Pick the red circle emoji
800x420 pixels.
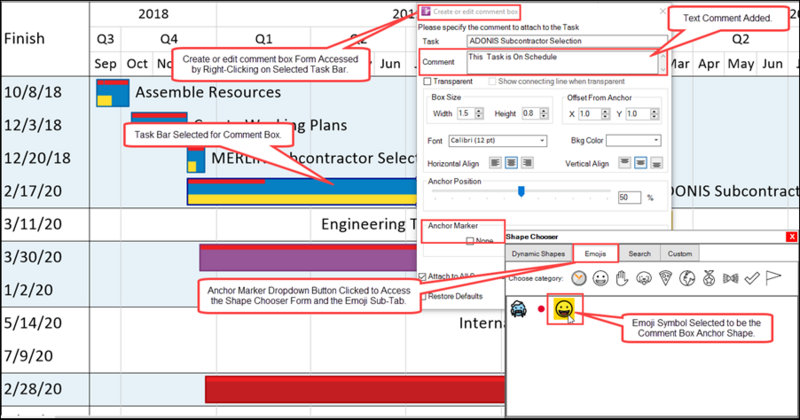pos(541,309)
